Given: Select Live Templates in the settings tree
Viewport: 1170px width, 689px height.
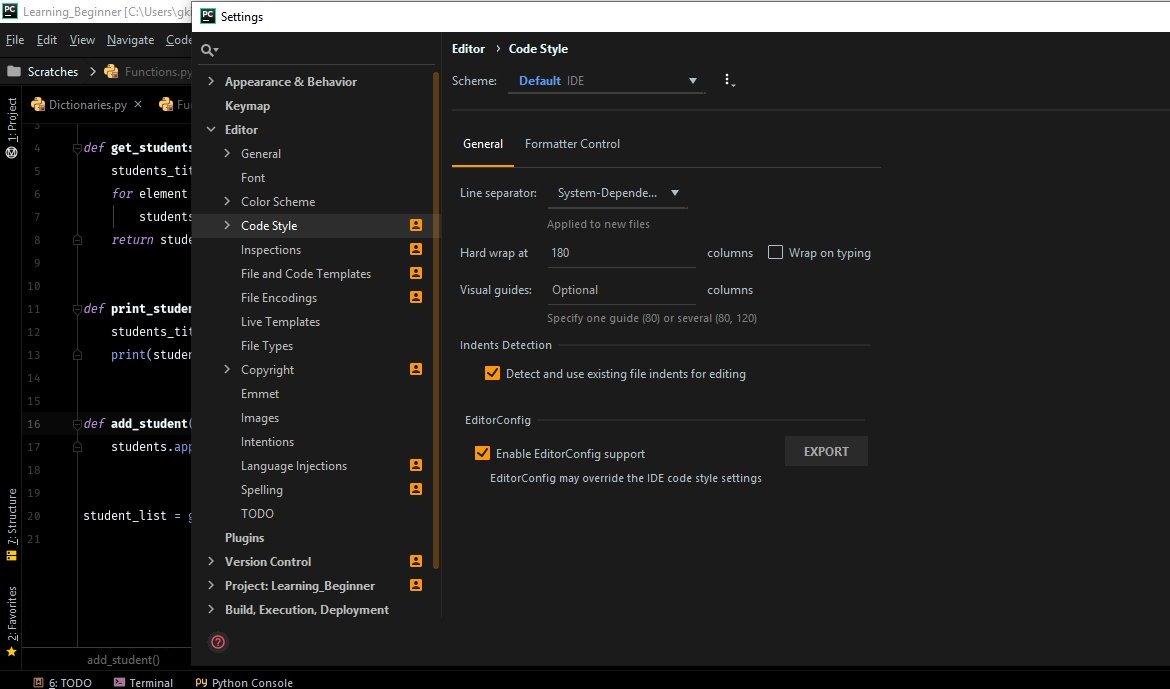Looking at the screenshot, I should (280, 322).
